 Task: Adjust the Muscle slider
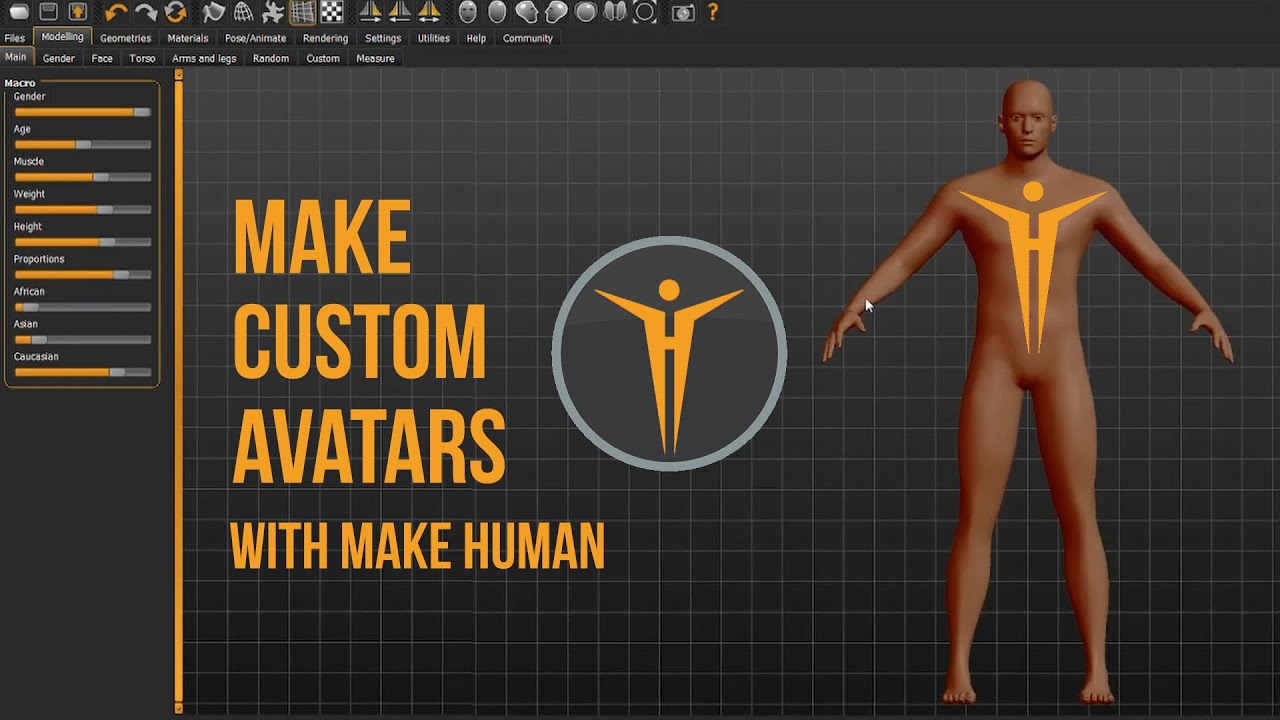[82, 177]
